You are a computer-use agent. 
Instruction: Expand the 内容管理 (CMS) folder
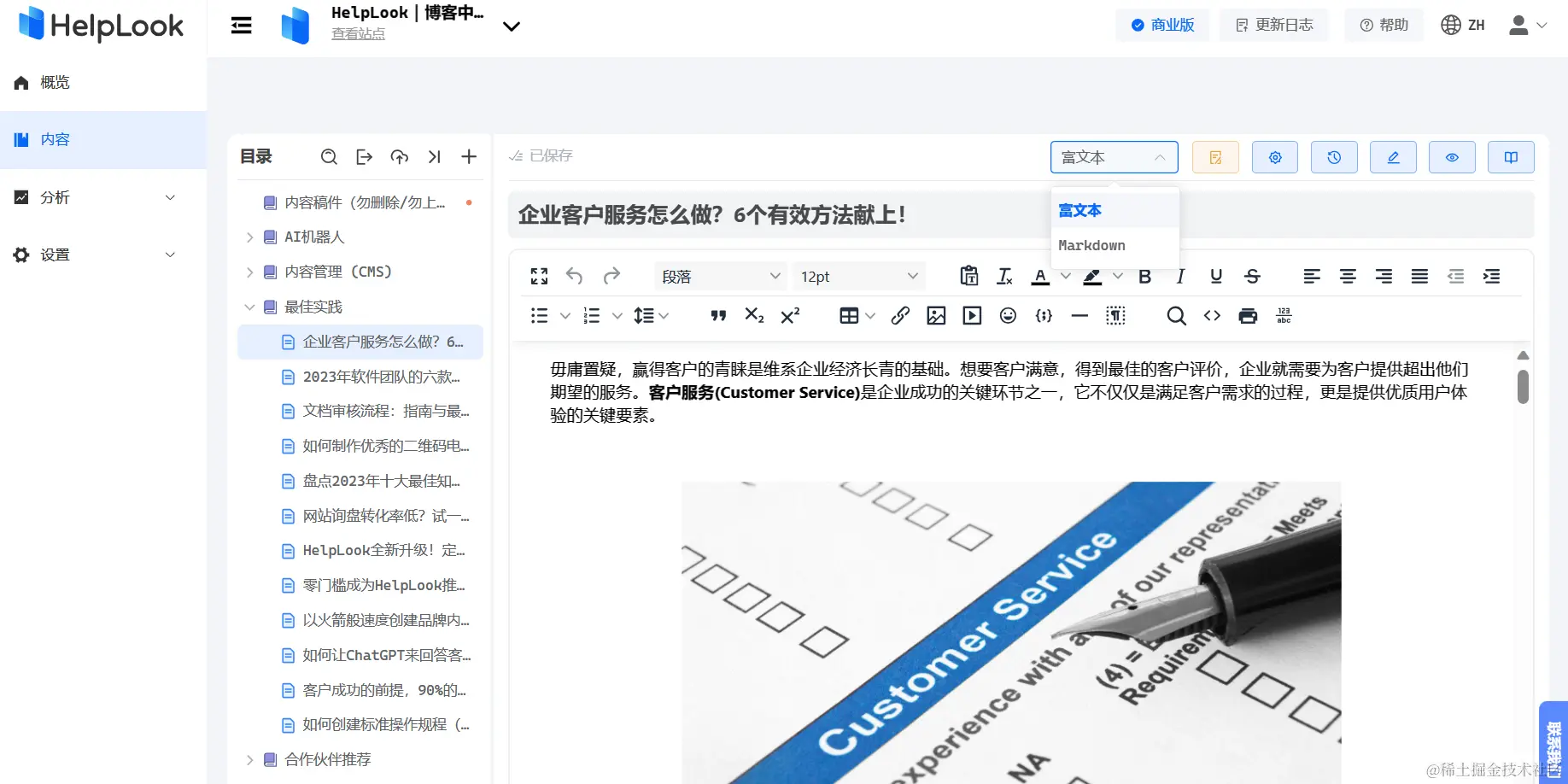point(249,272)
